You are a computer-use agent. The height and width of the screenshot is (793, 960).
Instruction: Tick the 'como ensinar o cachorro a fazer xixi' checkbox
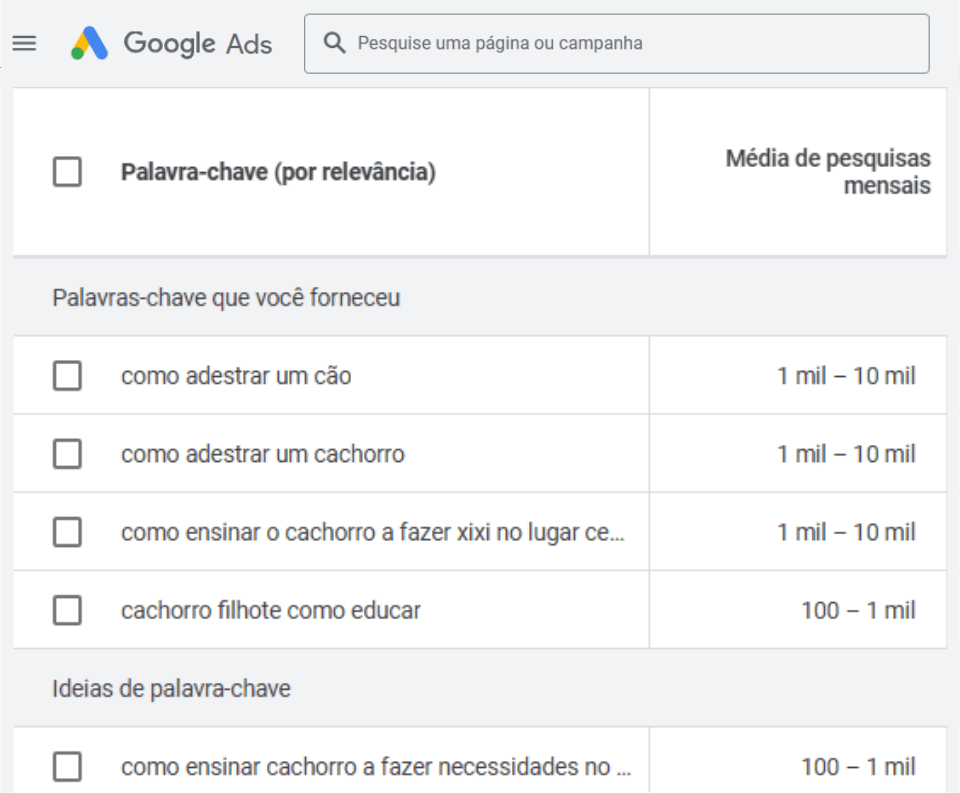coord(67,532)
